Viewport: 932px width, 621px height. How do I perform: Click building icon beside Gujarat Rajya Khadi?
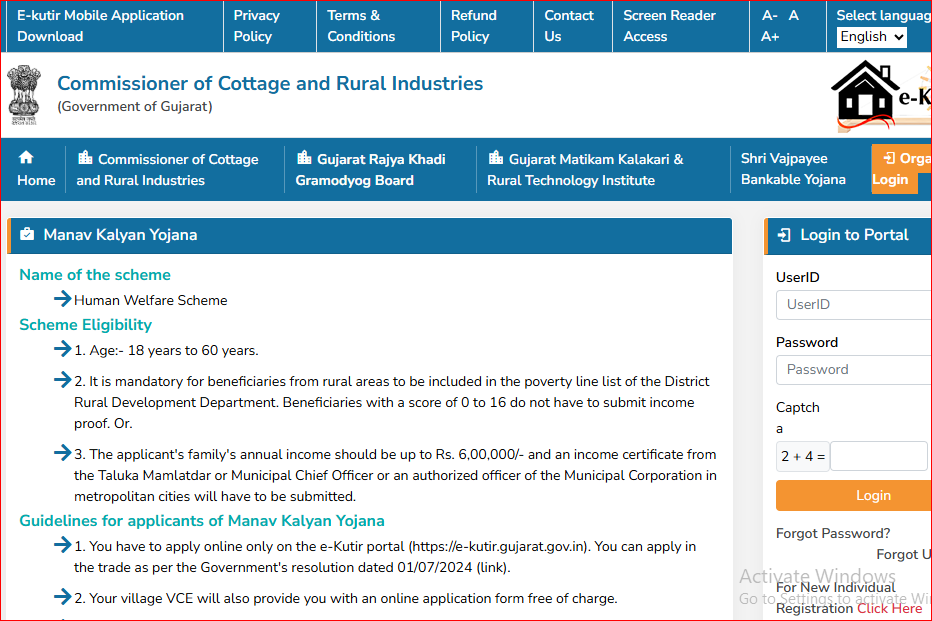[304, 157]
